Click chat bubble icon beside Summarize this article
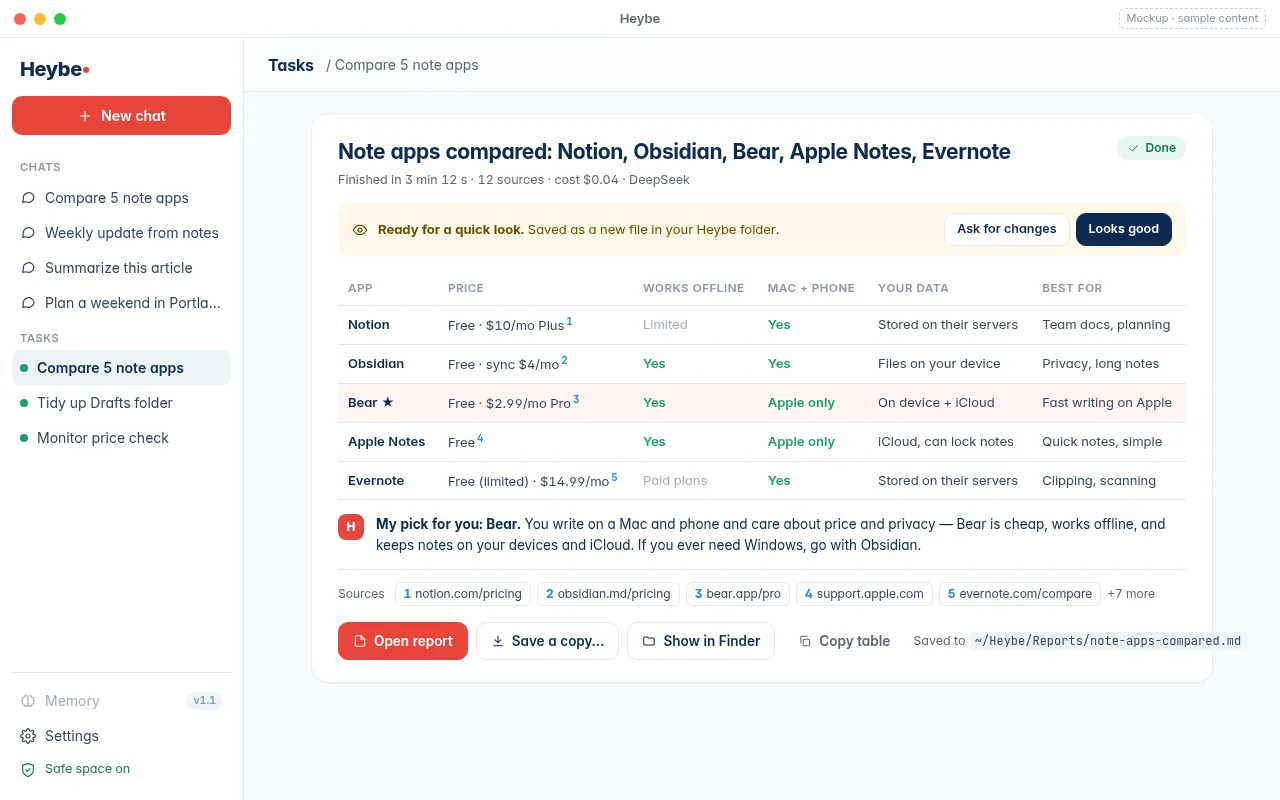This screenshot has width=1280, height=800. (x=28, y=268)
